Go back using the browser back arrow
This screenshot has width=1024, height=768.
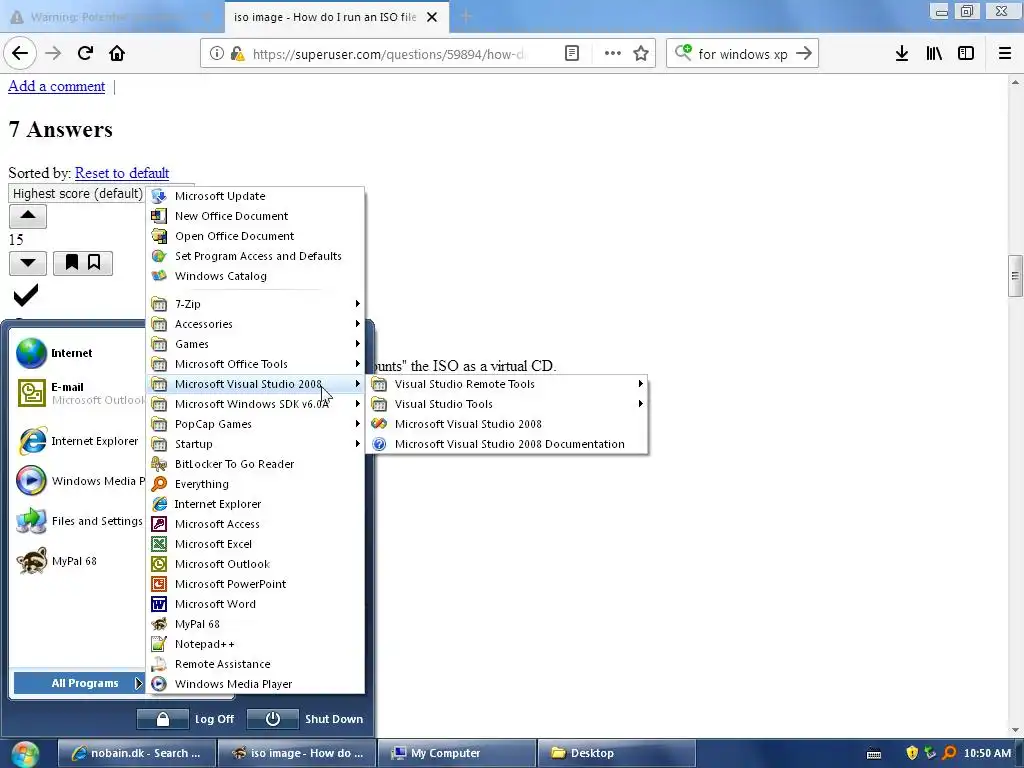tap(20, 54)
